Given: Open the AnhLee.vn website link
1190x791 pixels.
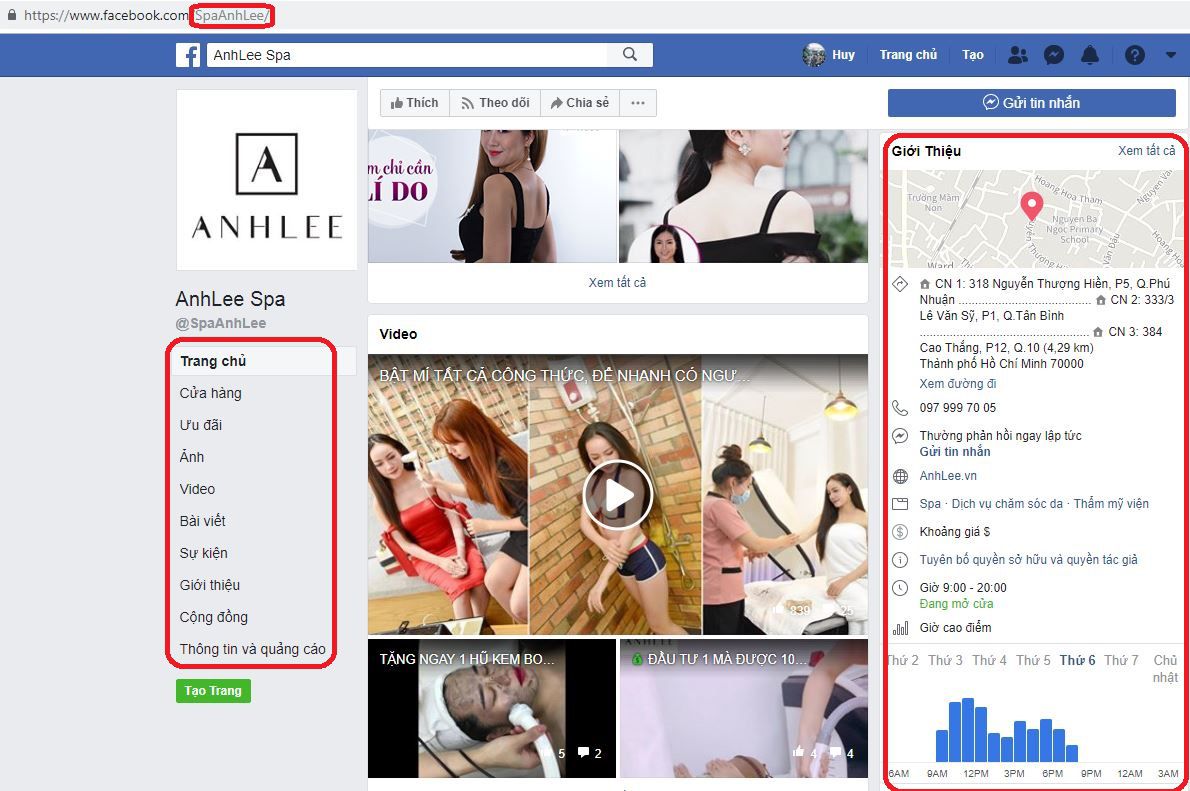Looking at the screenshot, I should click(948, 476).
